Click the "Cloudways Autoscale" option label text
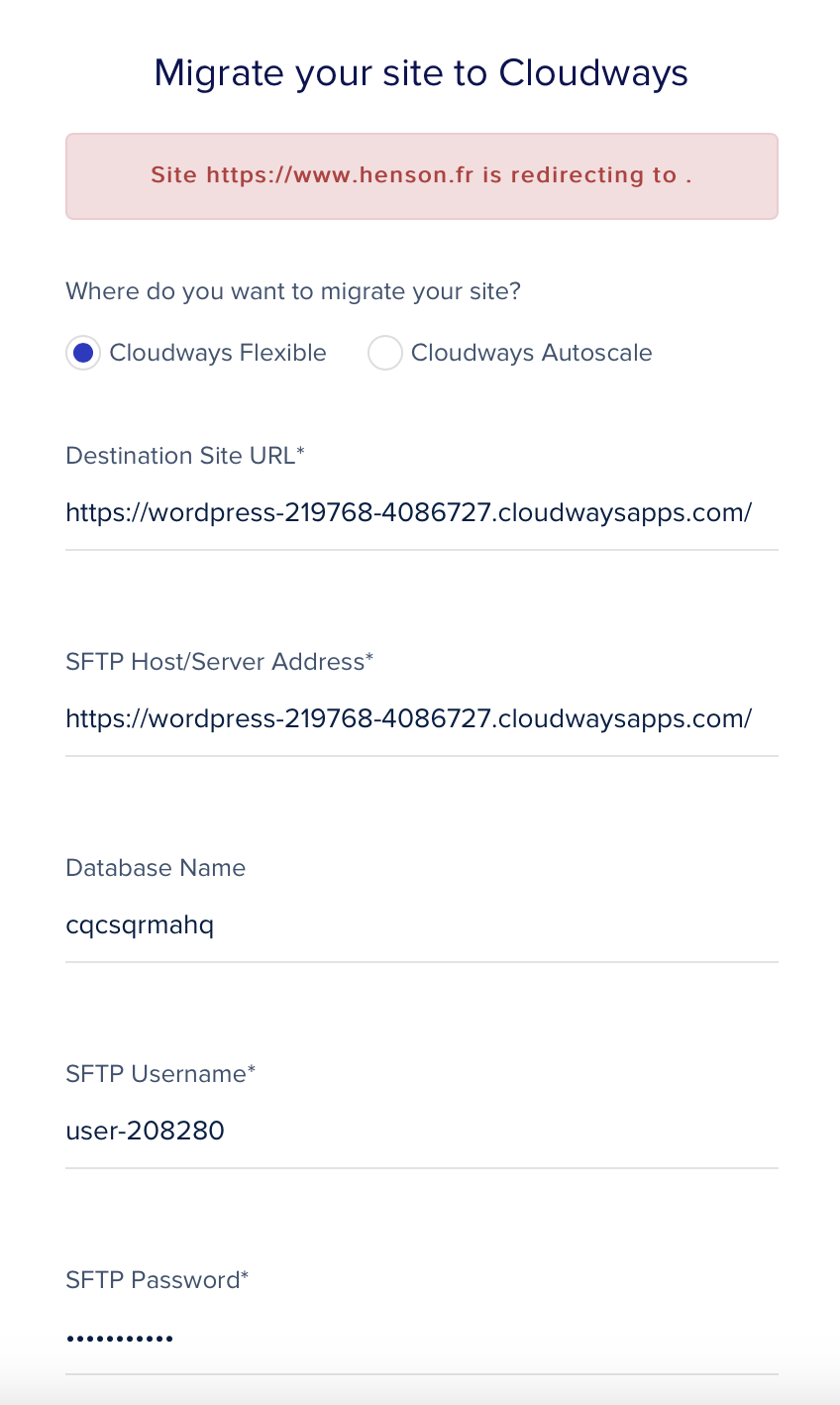 532,353
